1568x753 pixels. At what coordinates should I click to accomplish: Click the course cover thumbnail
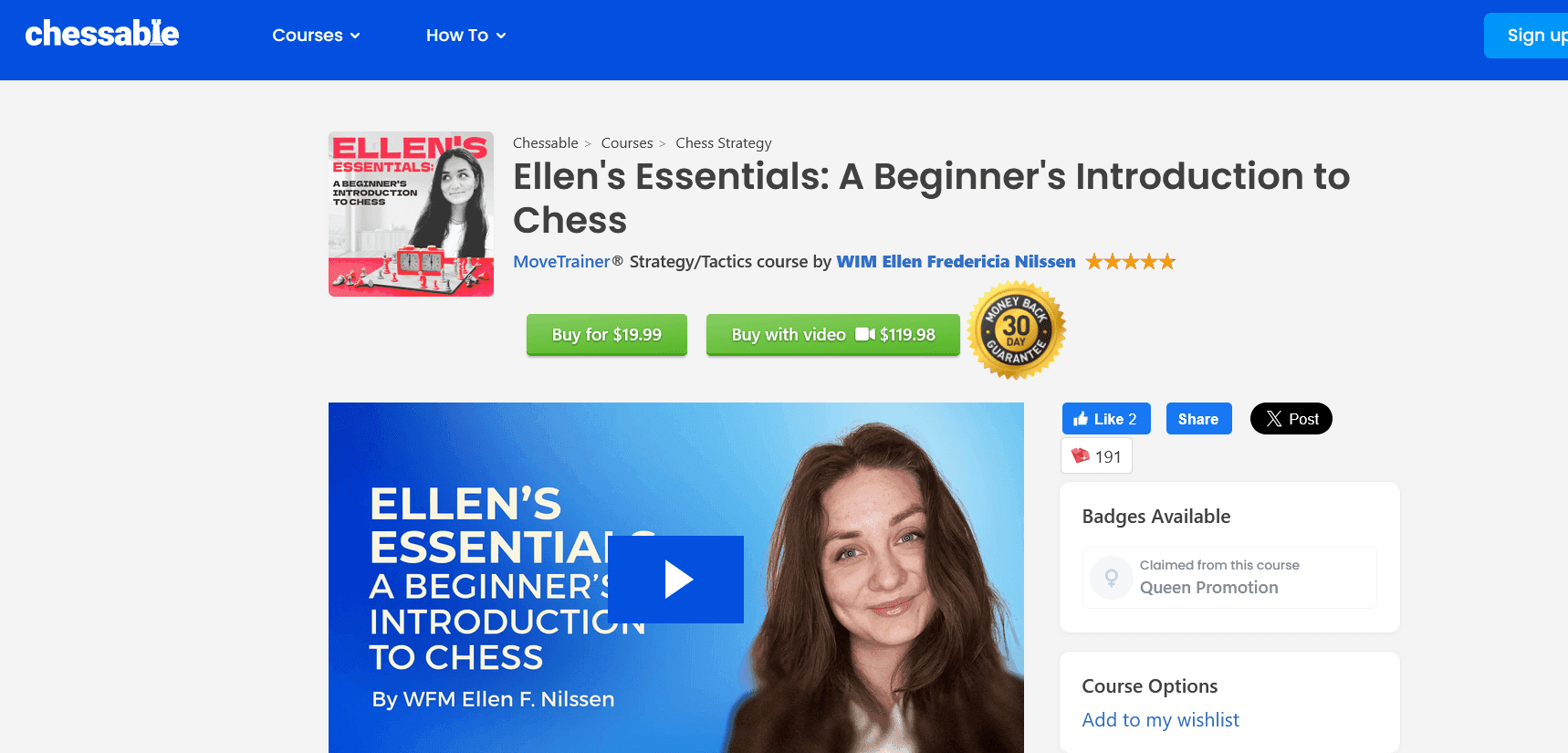pos(411,214)
